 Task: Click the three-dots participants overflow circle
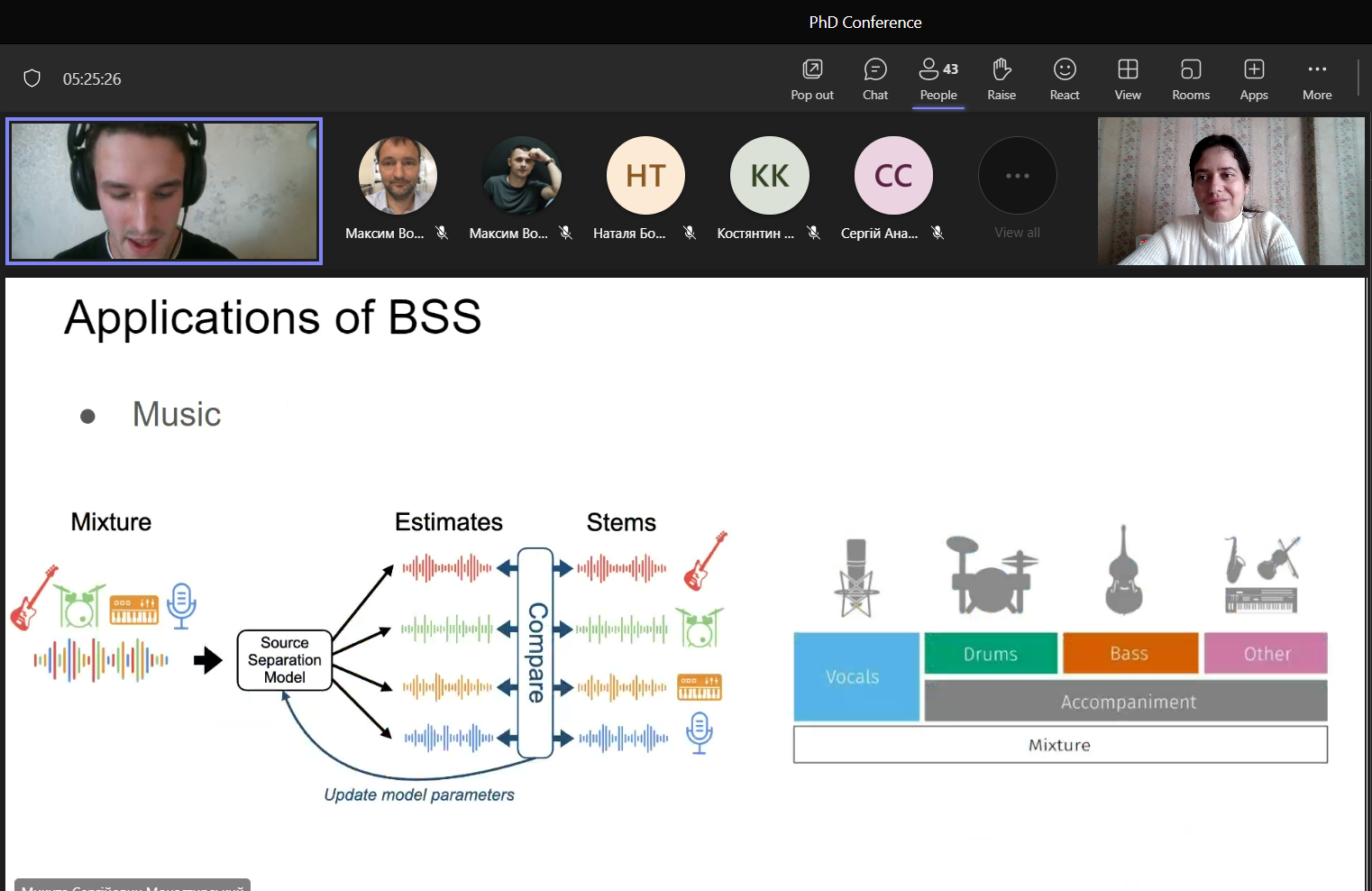pos(1017,176)
